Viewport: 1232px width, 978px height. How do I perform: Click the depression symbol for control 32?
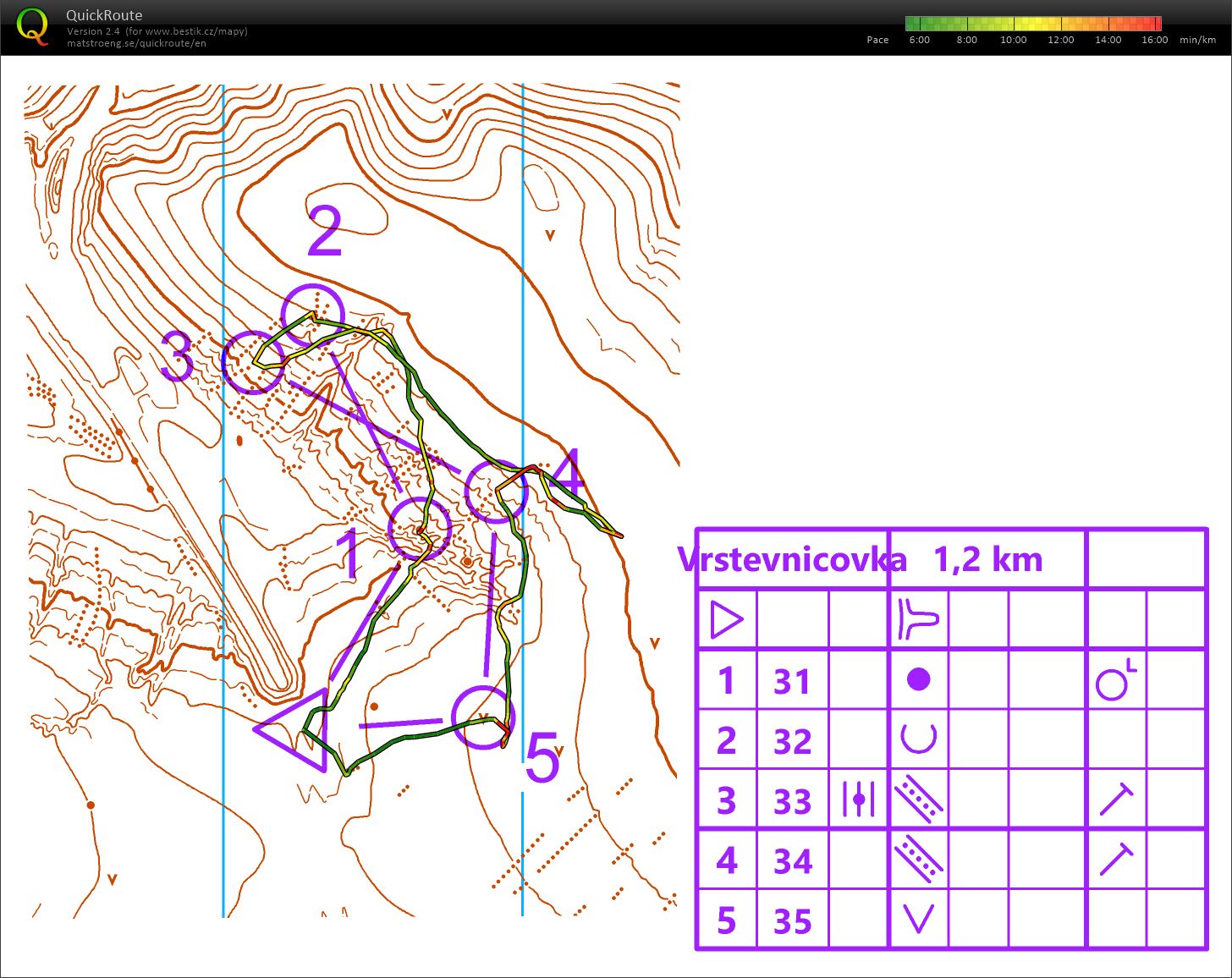[x=918, y=739]
